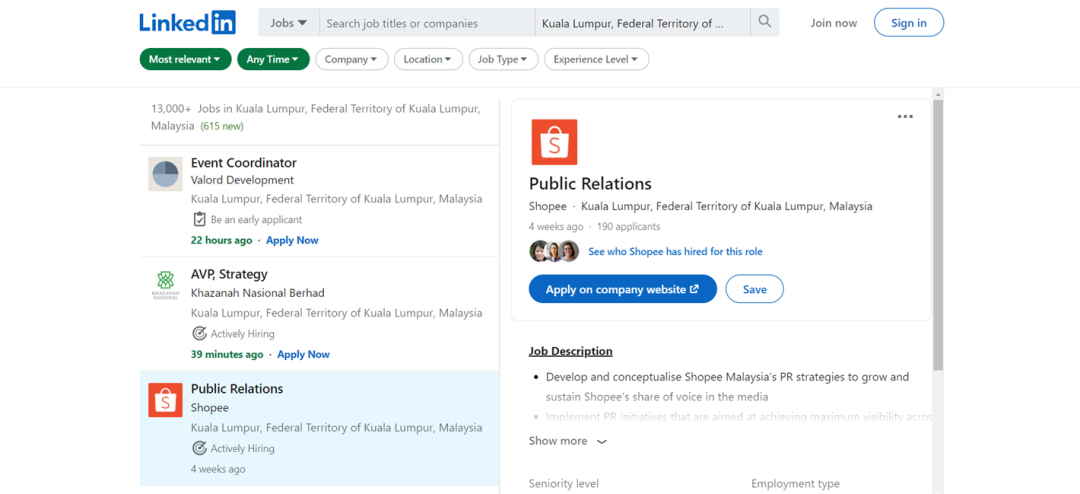Save the Public Relations job

[x=755, y=289]
